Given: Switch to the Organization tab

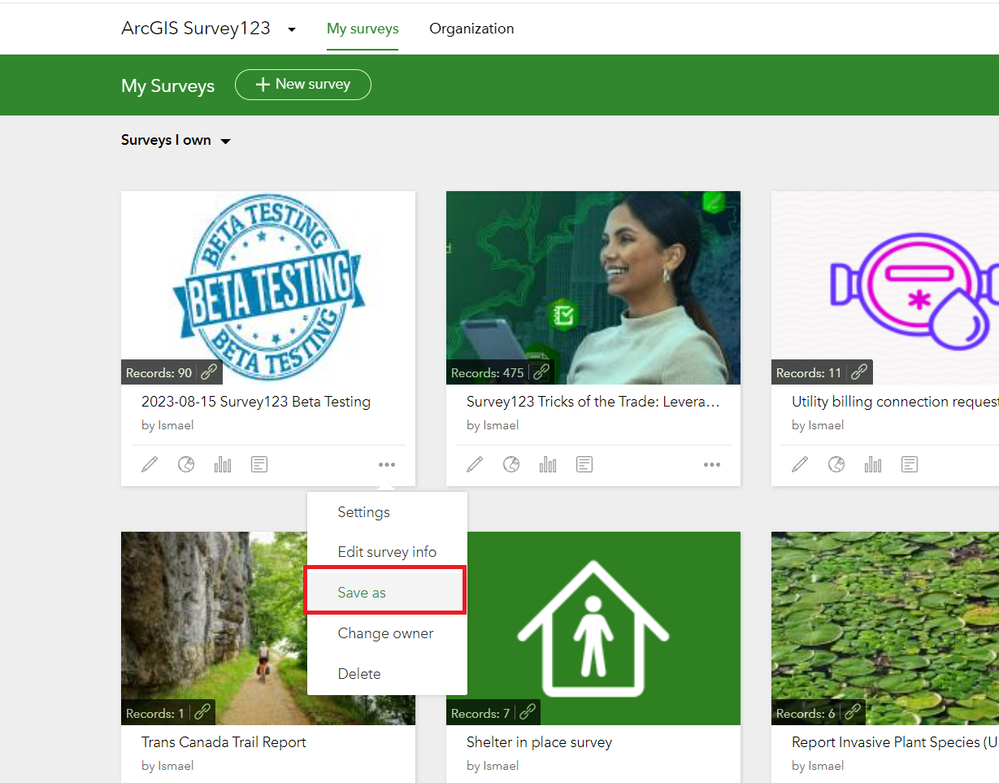Looking at the screenshot, I should 471,29.
